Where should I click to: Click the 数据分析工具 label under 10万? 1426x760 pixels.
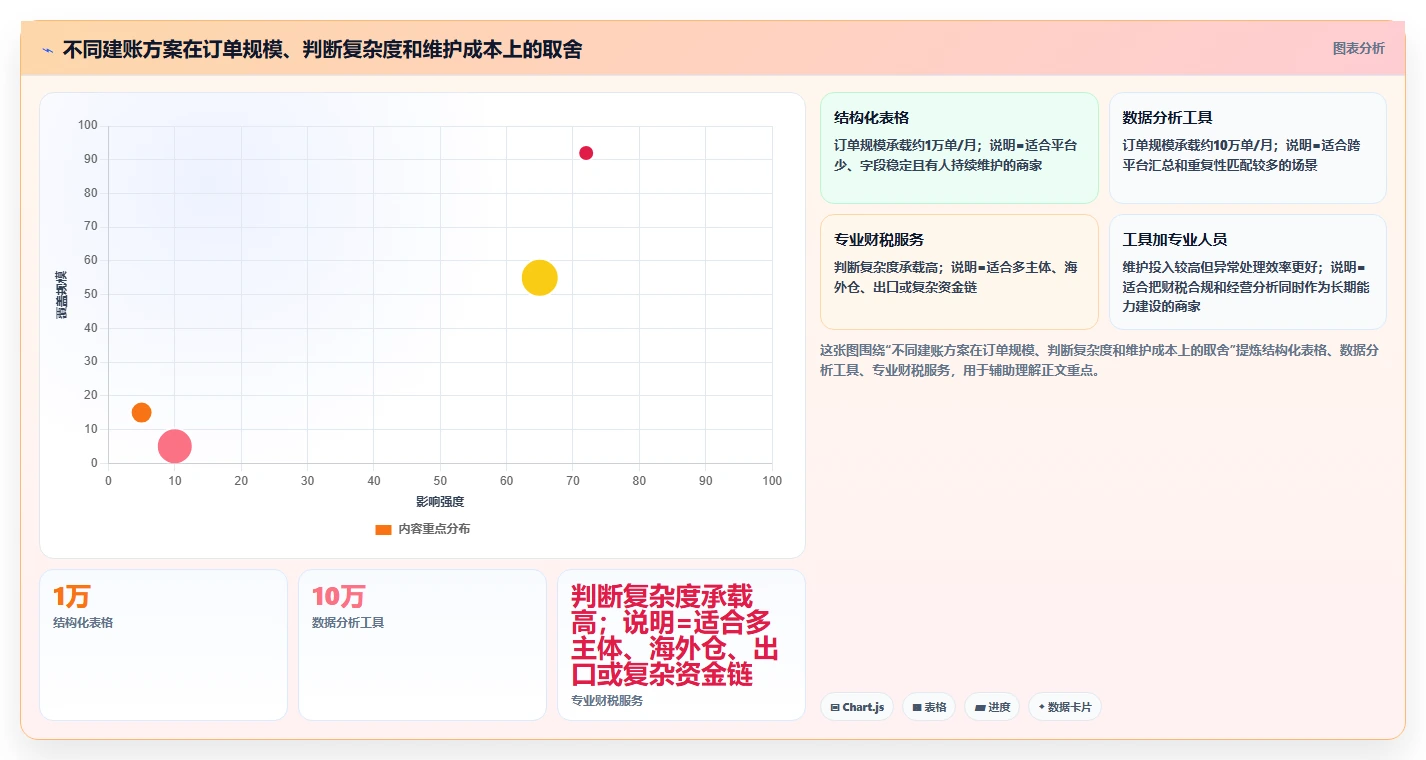[348, 623]
